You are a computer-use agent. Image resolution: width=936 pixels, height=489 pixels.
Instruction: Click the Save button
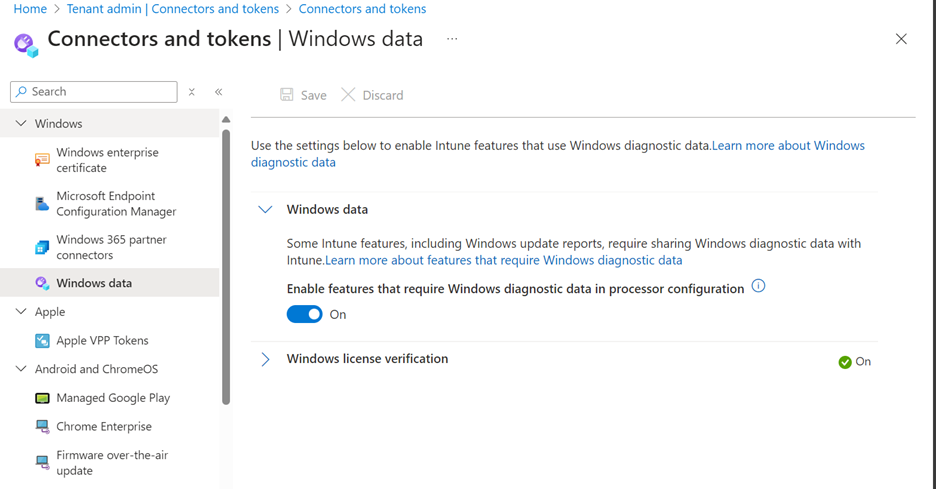click(x=303, y=95)
